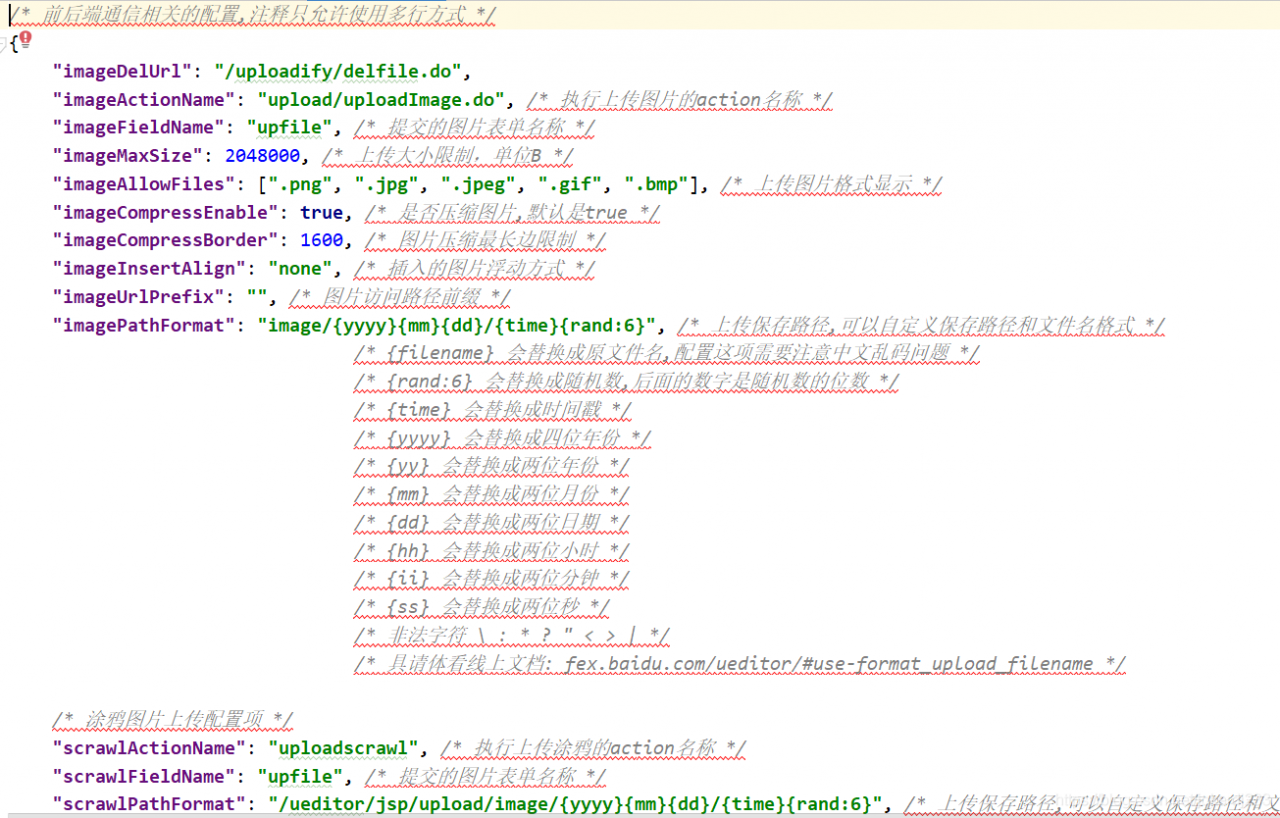Collapse the fold marker beside the opening brace
This screenshot has width=1280, height=818.
(x=4, y=44)
